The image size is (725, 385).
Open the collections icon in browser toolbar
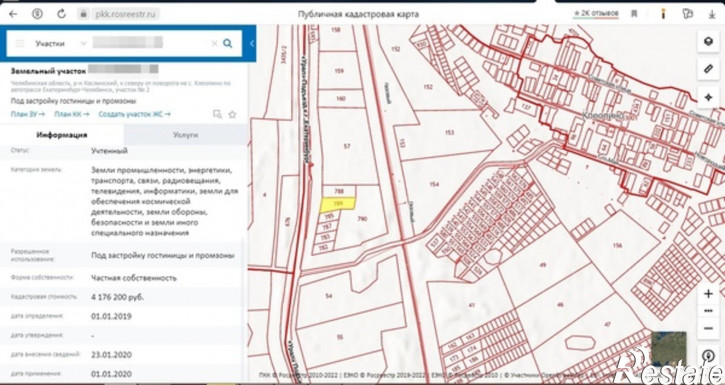pyautogui.click(x=688, y=14)
